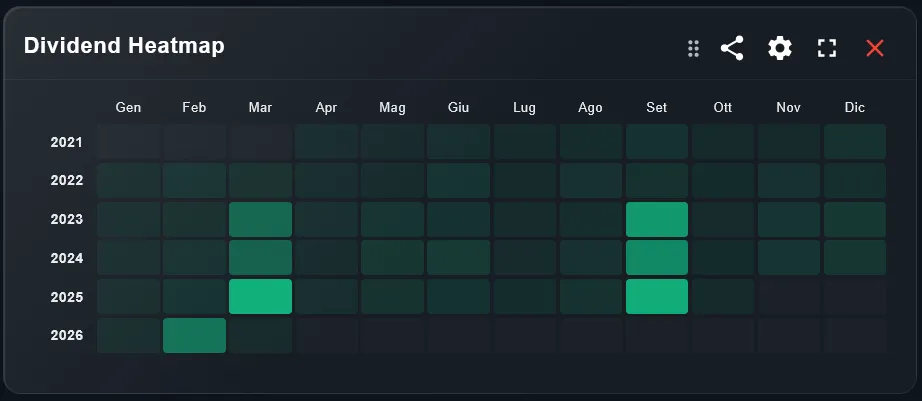Click the 'Ott' month header
Image resolution: width=922 pixels, height=401 pixels.
click(x=723, y=108)
